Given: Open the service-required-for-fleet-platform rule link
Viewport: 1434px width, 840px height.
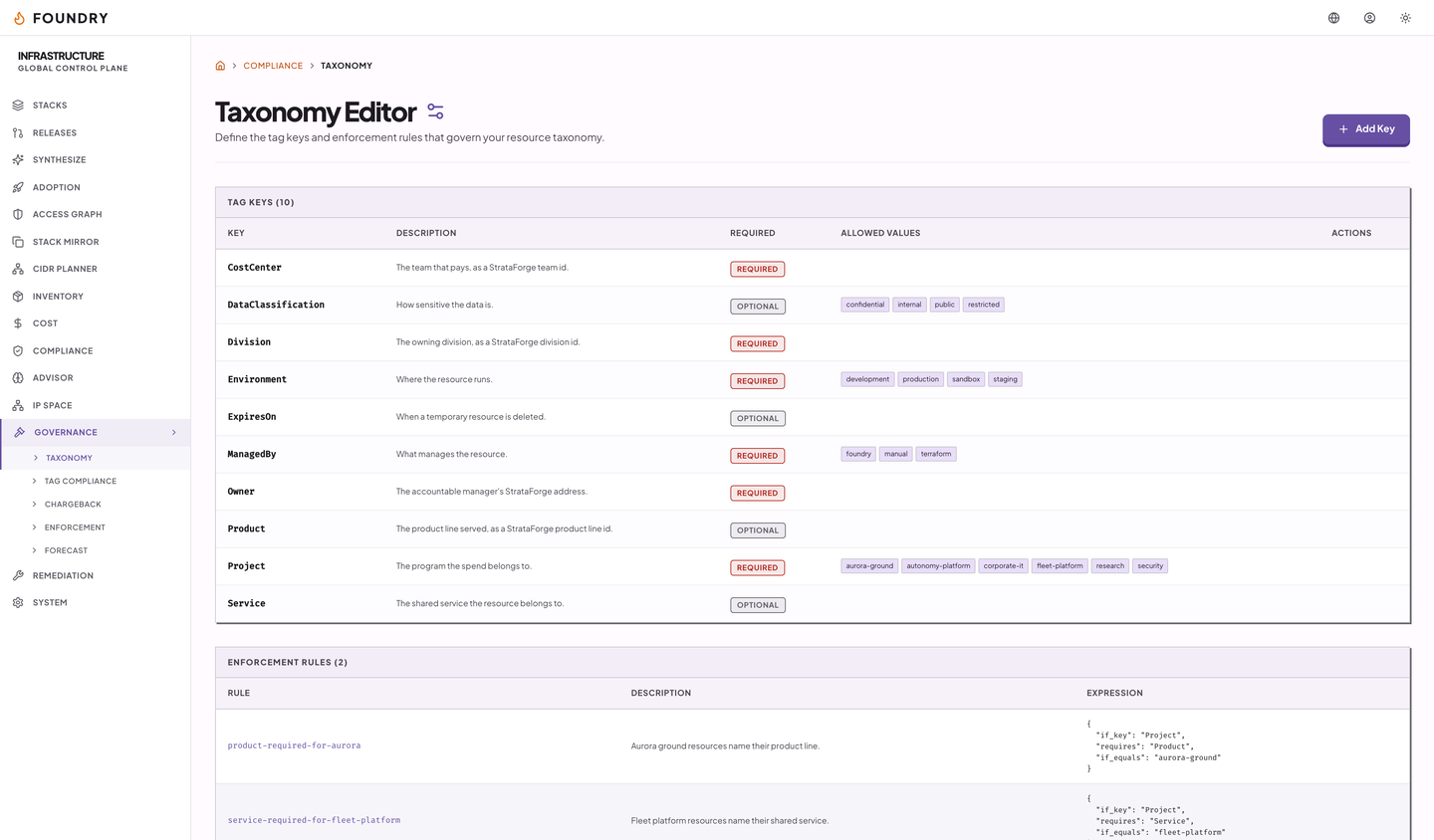Looking at the screenshot, I should coord(314,820).
